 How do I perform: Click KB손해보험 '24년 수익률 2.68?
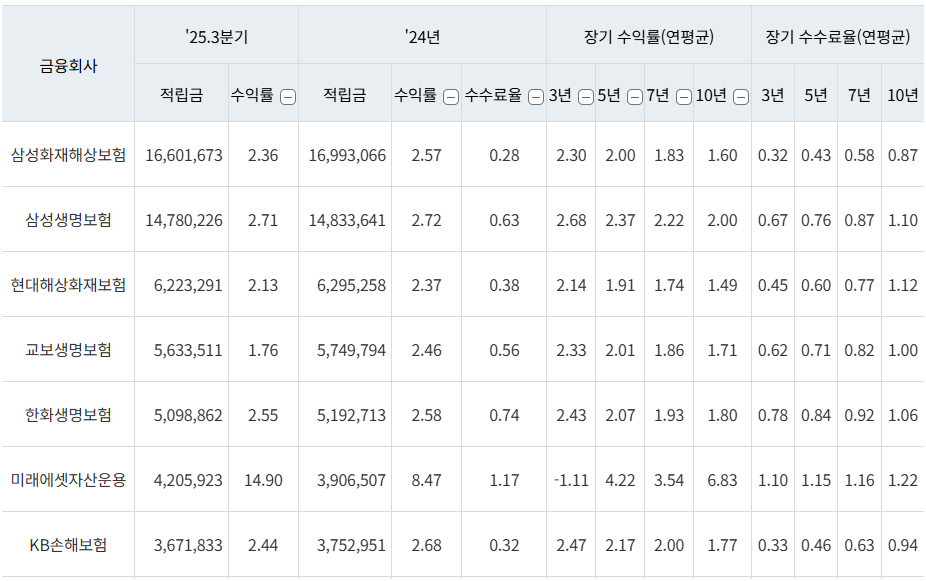point(426,545)
